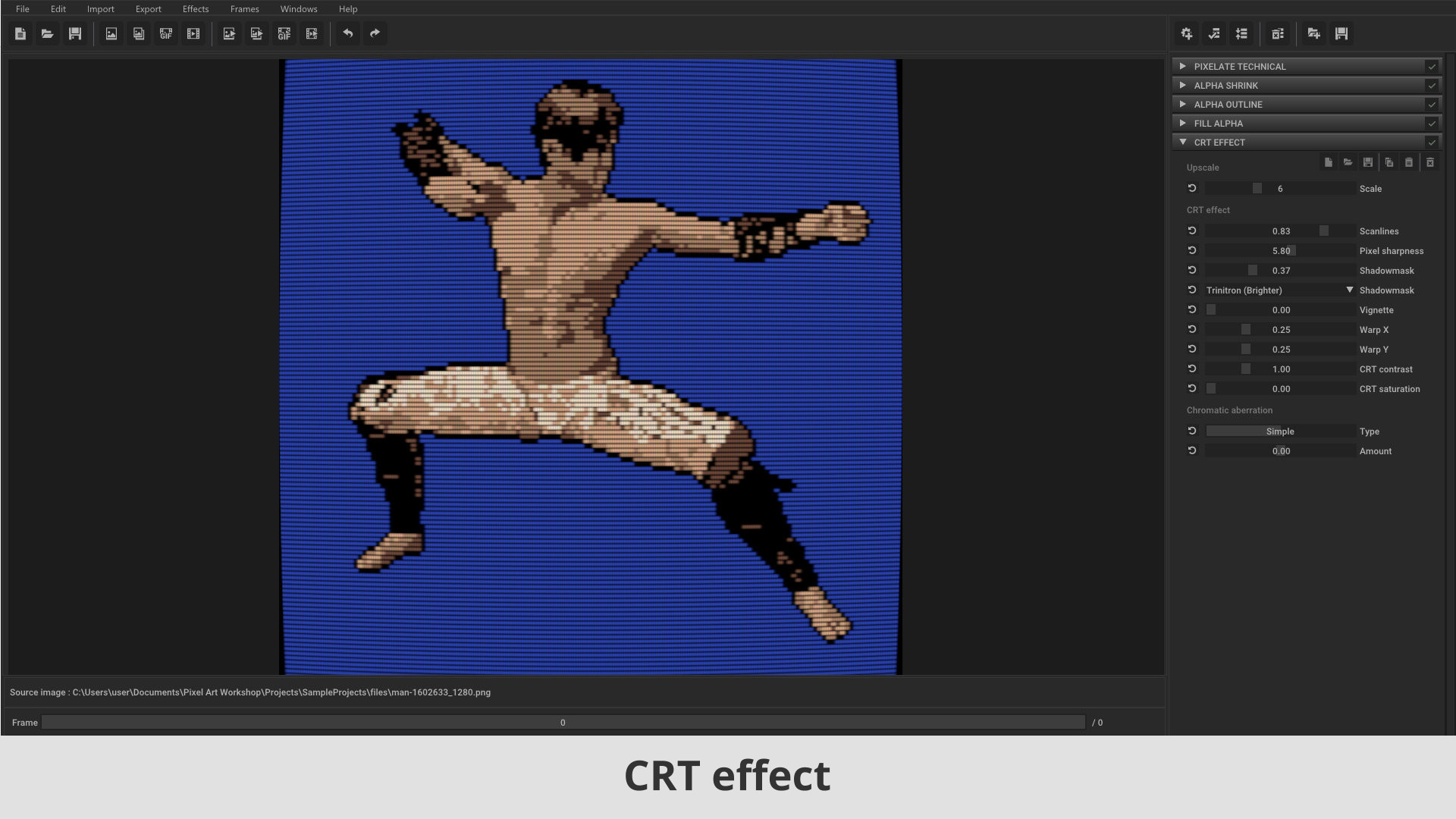Reset the Scanlines value with its reset arrow

point(1192,231)
